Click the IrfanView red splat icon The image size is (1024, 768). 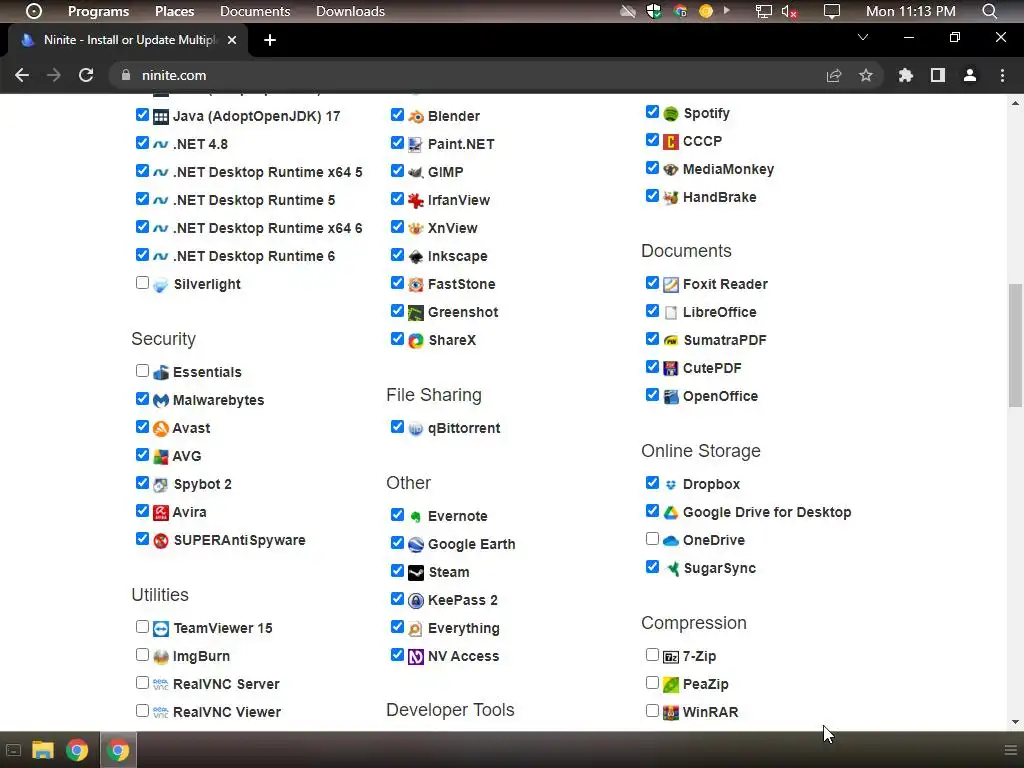[415, 200]
